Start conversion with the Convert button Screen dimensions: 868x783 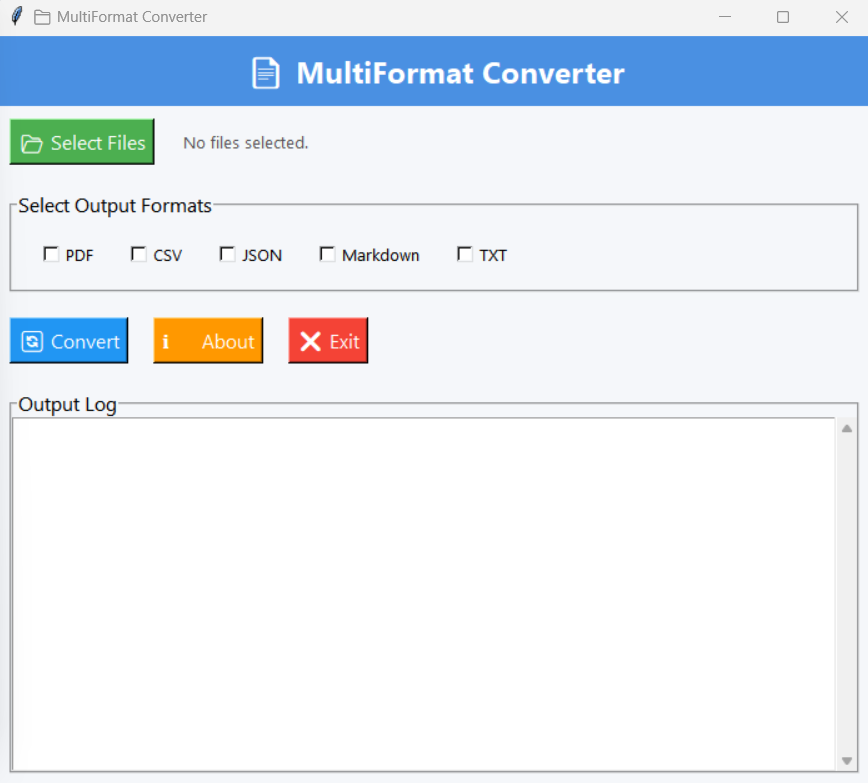tap(69, 340)
